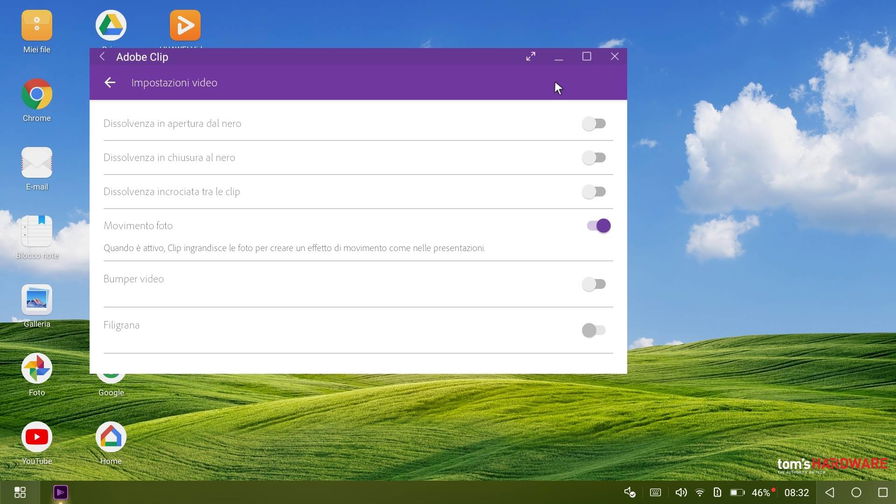Screen dimensions: 896x504
Task: Toggle the Filigrana switch
Action: [x=594, y=330]
